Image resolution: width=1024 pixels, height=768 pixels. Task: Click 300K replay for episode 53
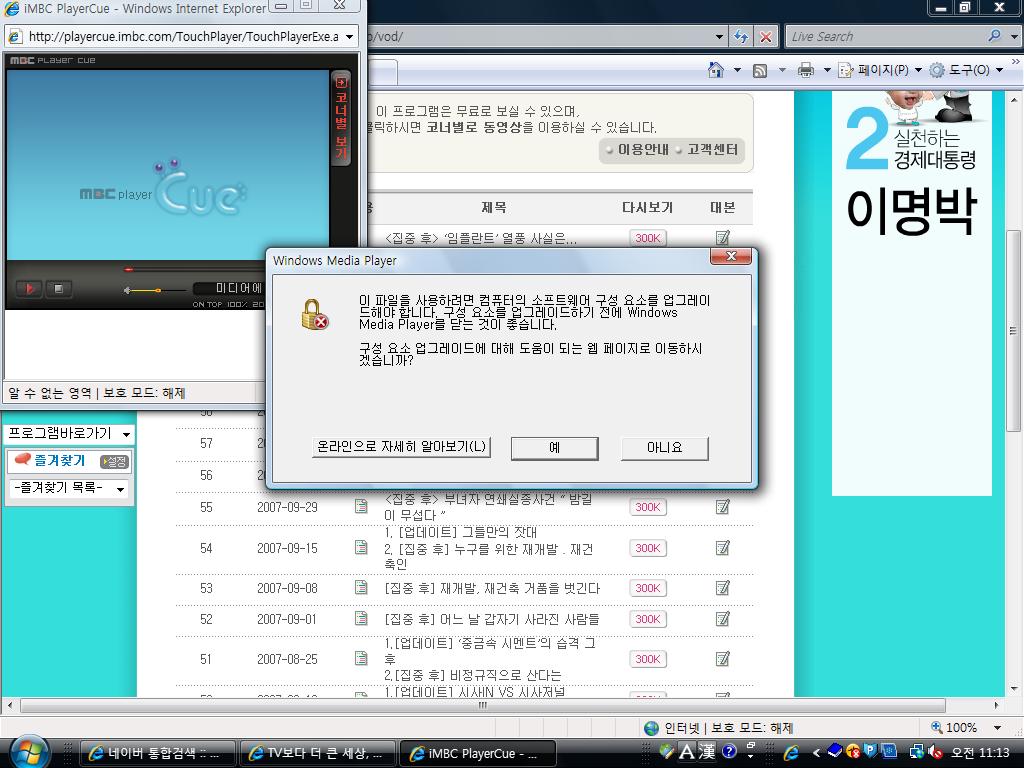coord(647,588)
